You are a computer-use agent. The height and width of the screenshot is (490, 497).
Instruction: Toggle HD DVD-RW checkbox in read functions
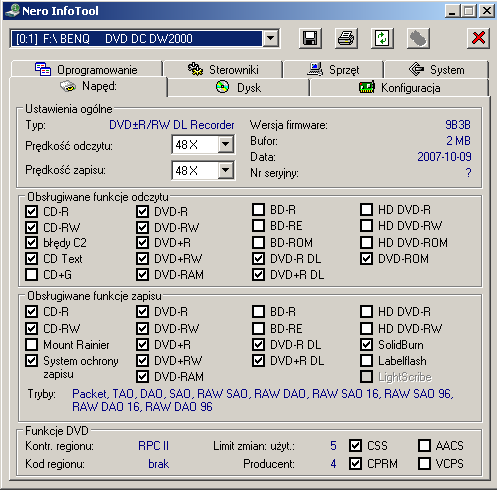[x=366, y=226]
